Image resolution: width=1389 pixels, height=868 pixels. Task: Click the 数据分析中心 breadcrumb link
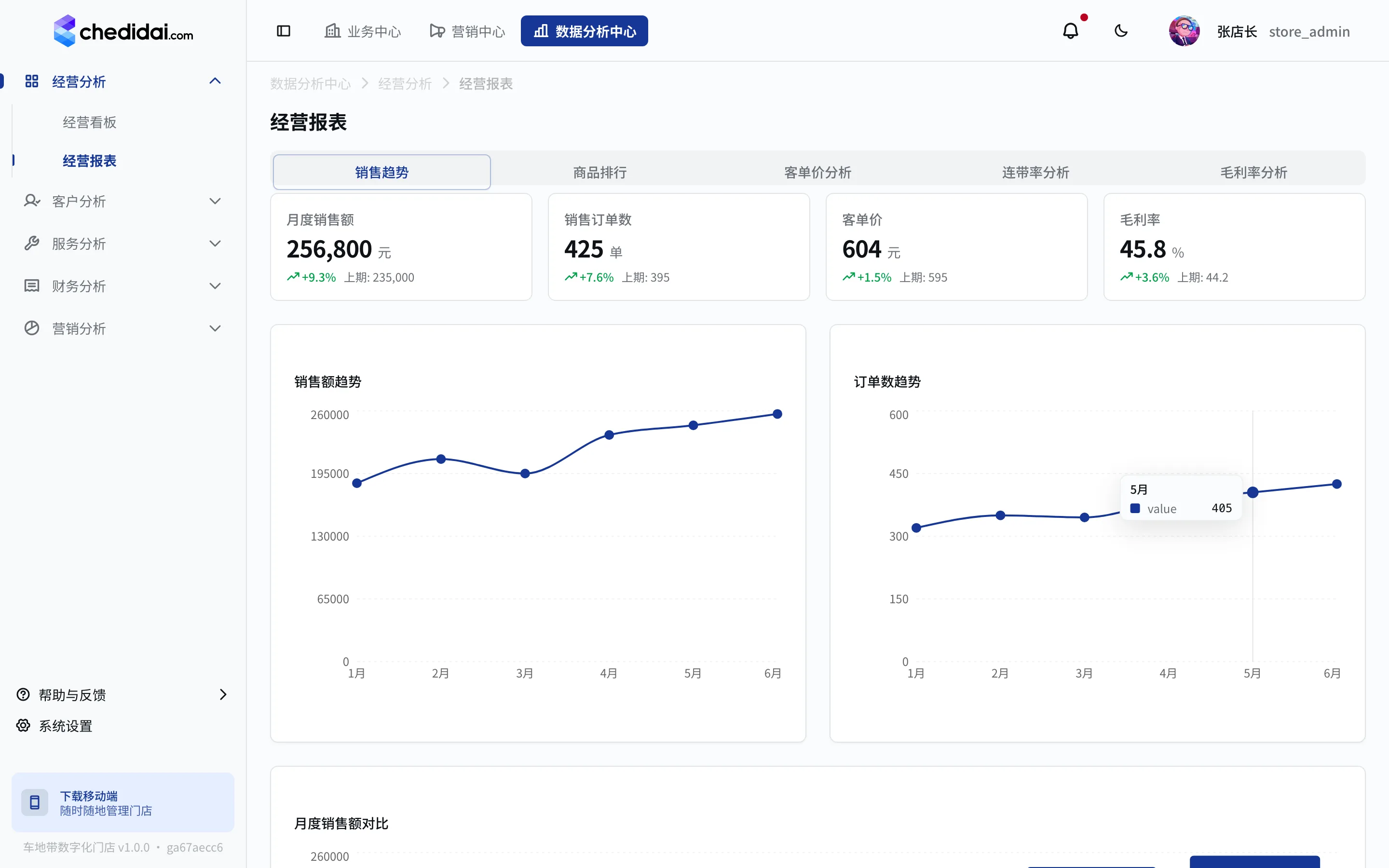(x=311, y=84)
